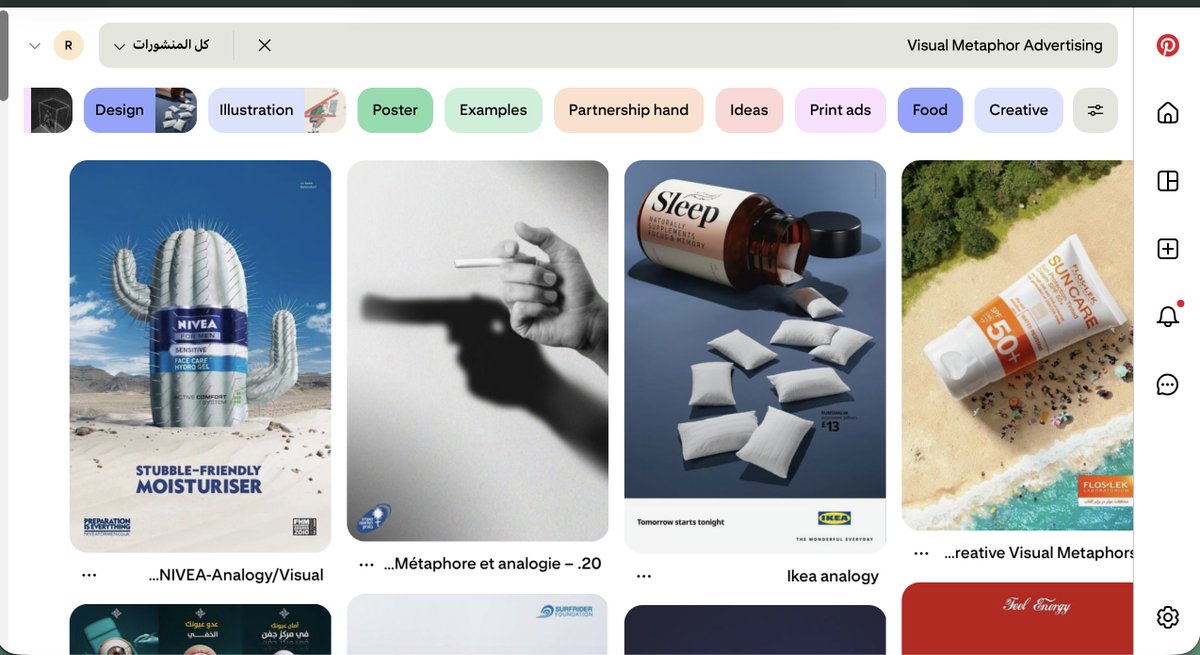Screen dimensions: 1200x655
Task: Open the cigarette hand gun shadow pin
Action: coord(477,351)
